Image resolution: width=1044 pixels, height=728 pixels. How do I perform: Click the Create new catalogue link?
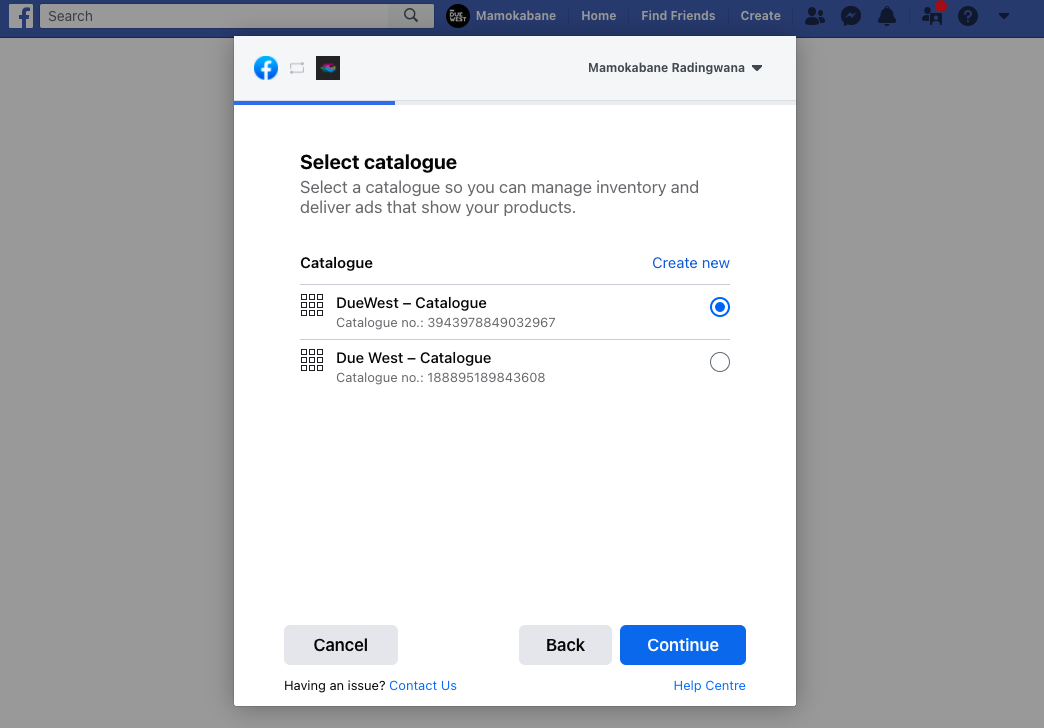tap(690, 263)
